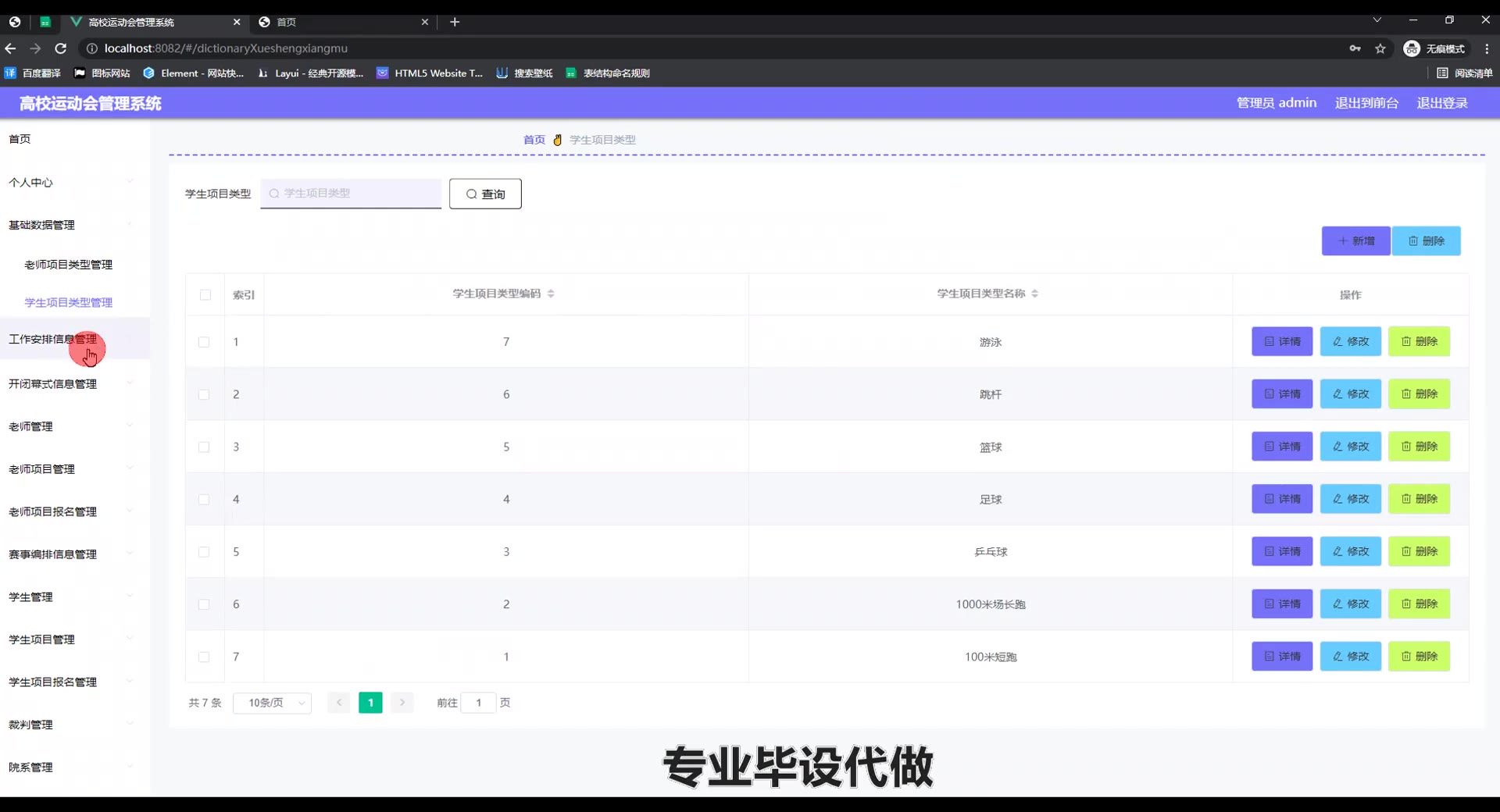The image size is (1500, 812).
Task: Open the 图标网站 bookmark
Action: click(x=102, y=73)
